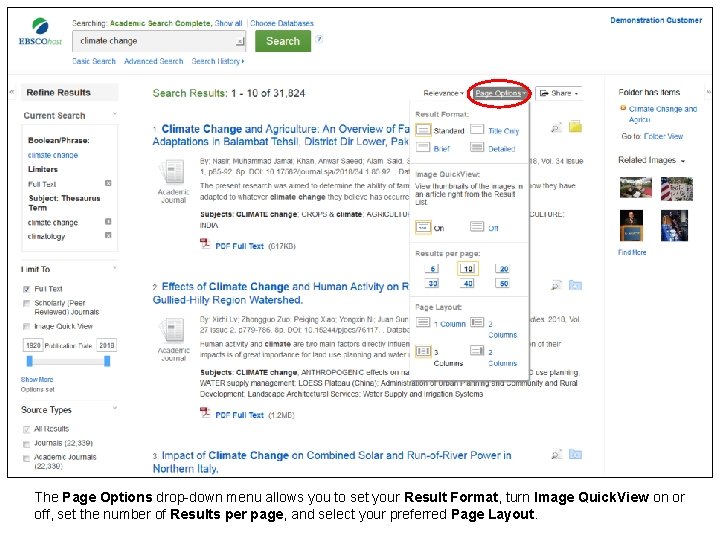Click the yellow folder icon for result 1
720x540 pixels.
pos(575,127)
